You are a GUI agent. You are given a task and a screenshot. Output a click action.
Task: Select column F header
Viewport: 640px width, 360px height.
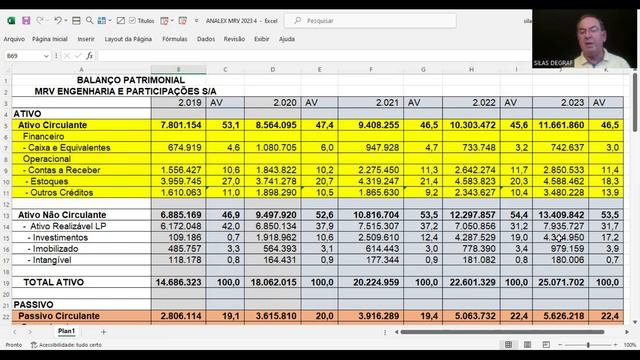coord(371,69)
